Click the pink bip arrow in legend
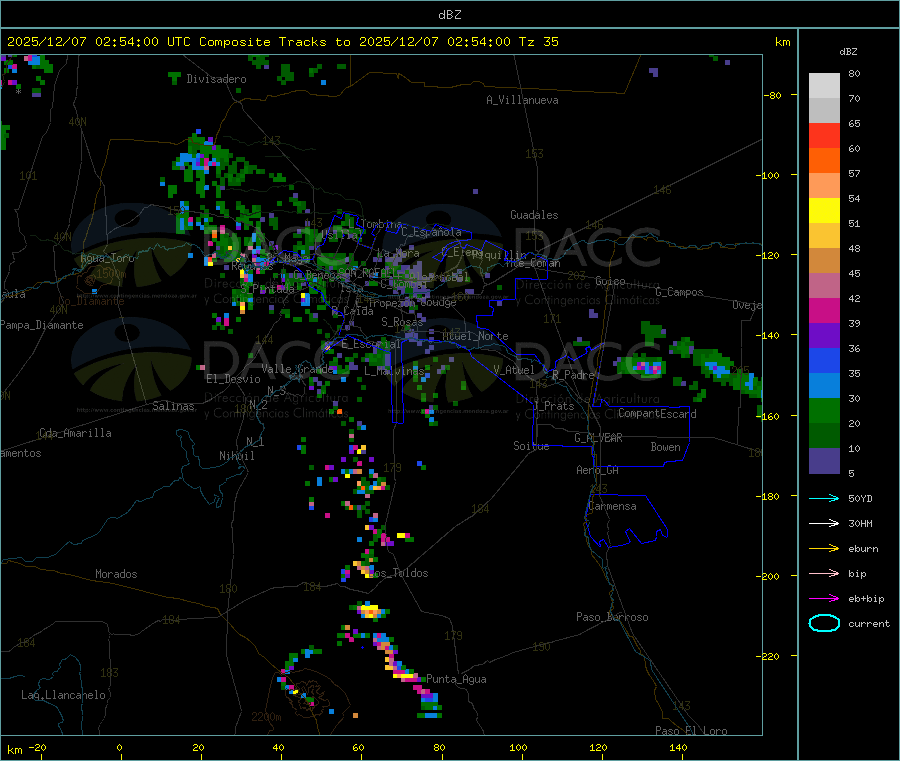900x761 pixels. click(824, 573)
